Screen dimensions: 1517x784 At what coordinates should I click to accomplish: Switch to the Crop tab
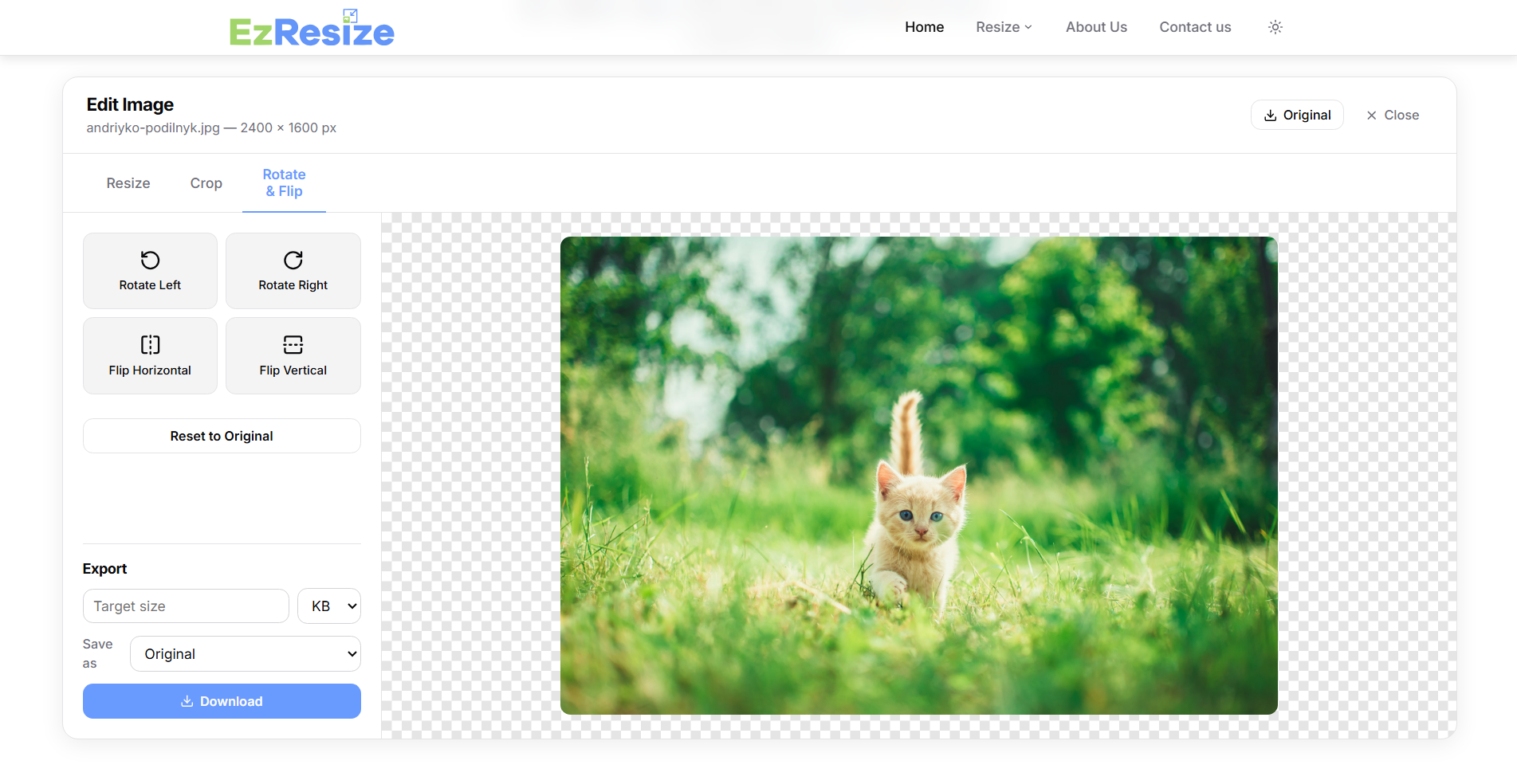coord(206,183)
